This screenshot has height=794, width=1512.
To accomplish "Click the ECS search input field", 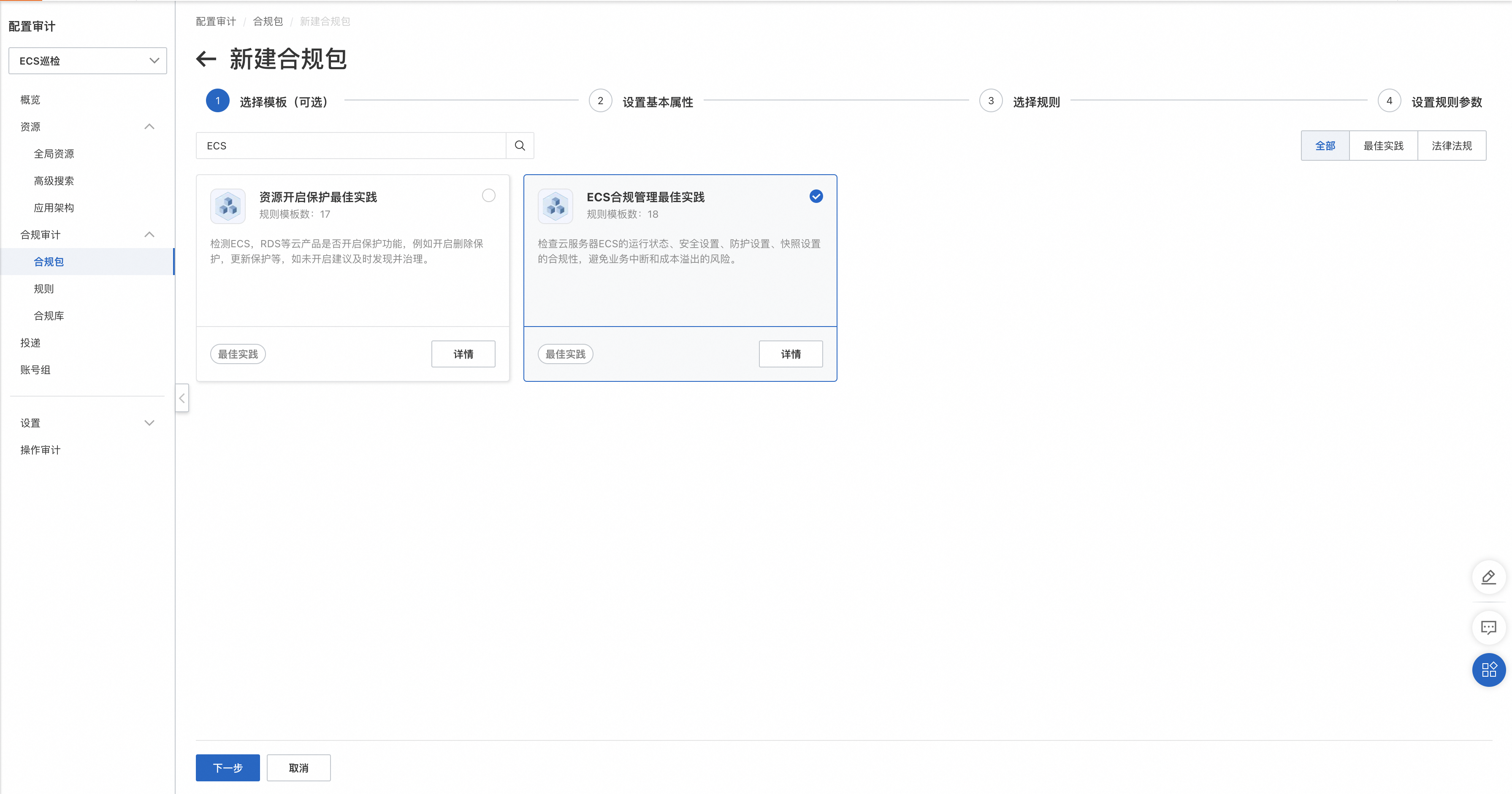I will pyautogui.click(x=351, y=146).
